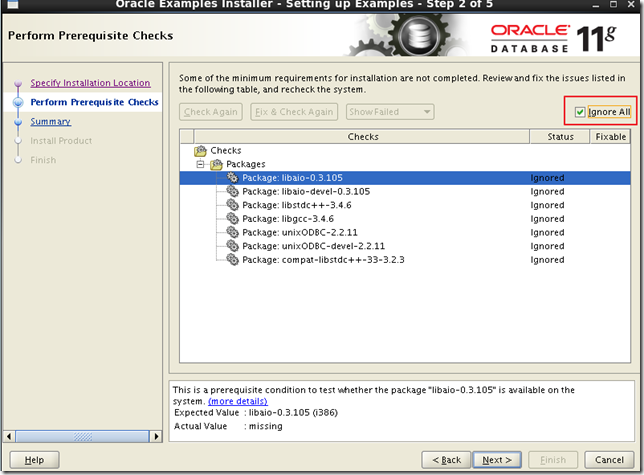The height and width of the screenshot is (475, 644).
Task: Click the Next button
Action: [497, 460]
